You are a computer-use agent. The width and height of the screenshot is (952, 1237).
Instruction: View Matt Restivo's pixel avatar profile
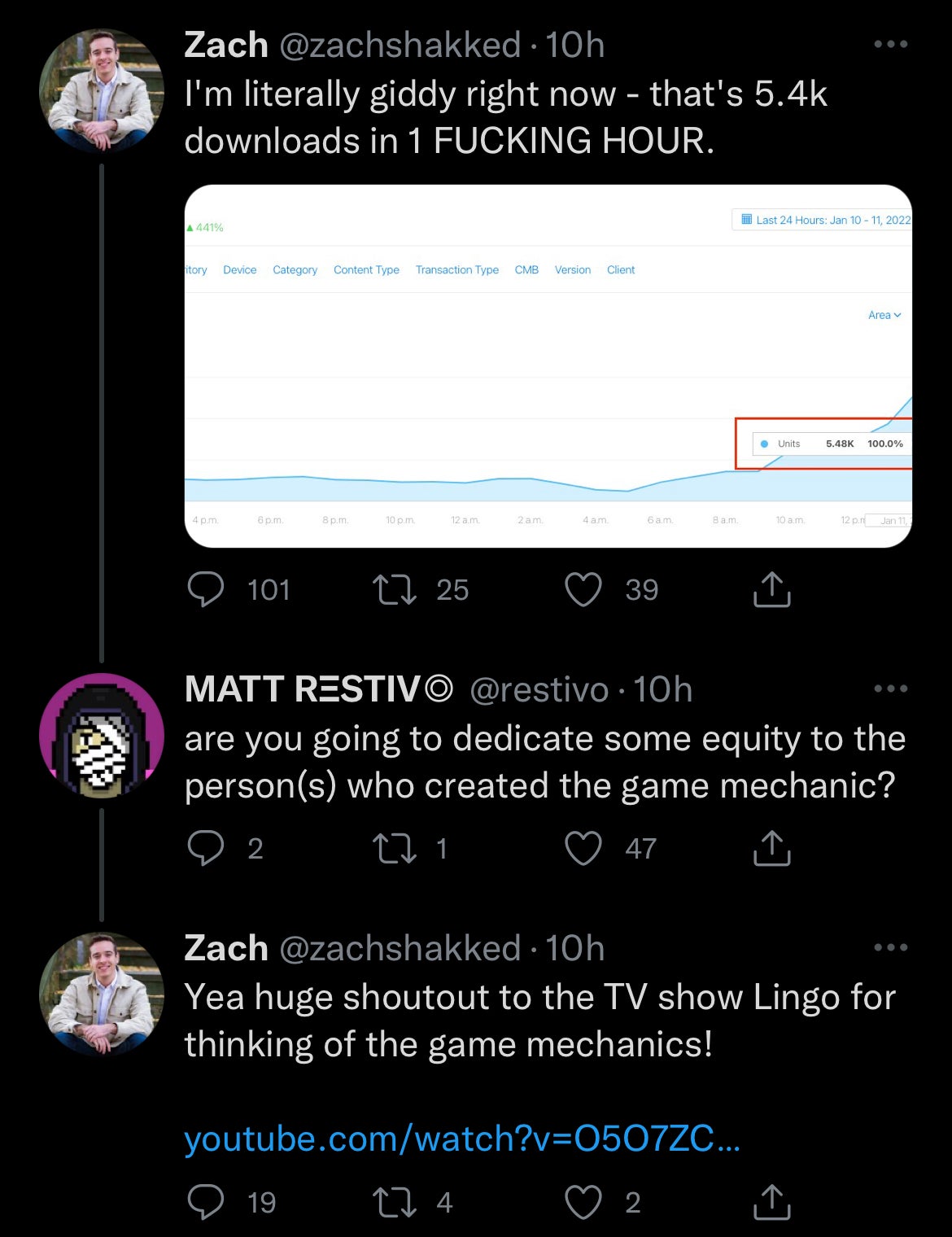click(102, 736)
